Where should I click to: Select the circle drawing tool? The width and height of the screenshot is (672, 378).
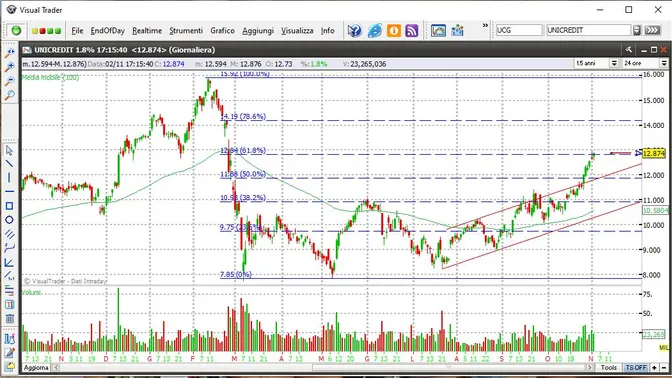pyautogui.click(x=9, y=220)
